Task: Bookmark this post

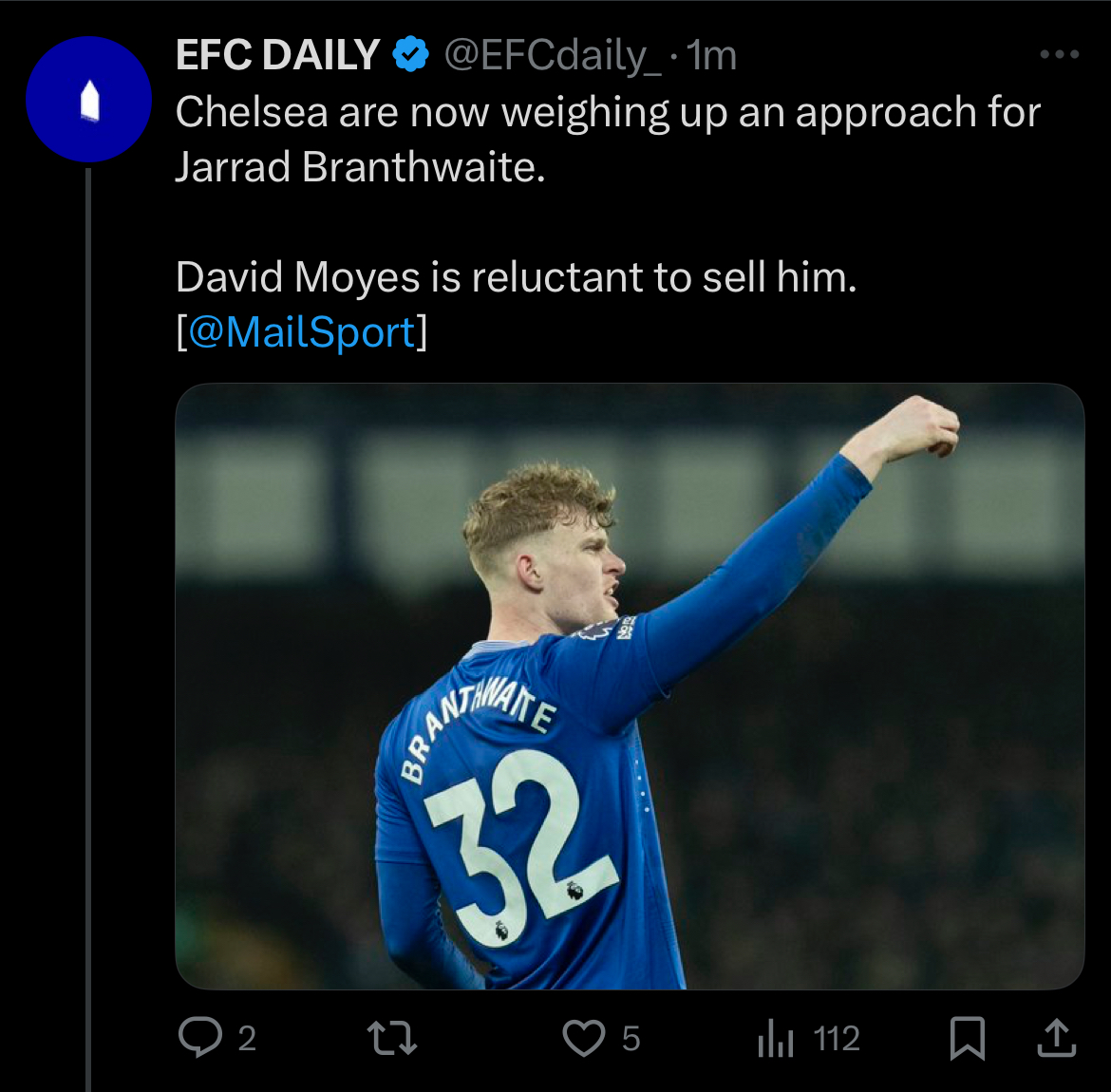Action: (x=967, y=1038)
